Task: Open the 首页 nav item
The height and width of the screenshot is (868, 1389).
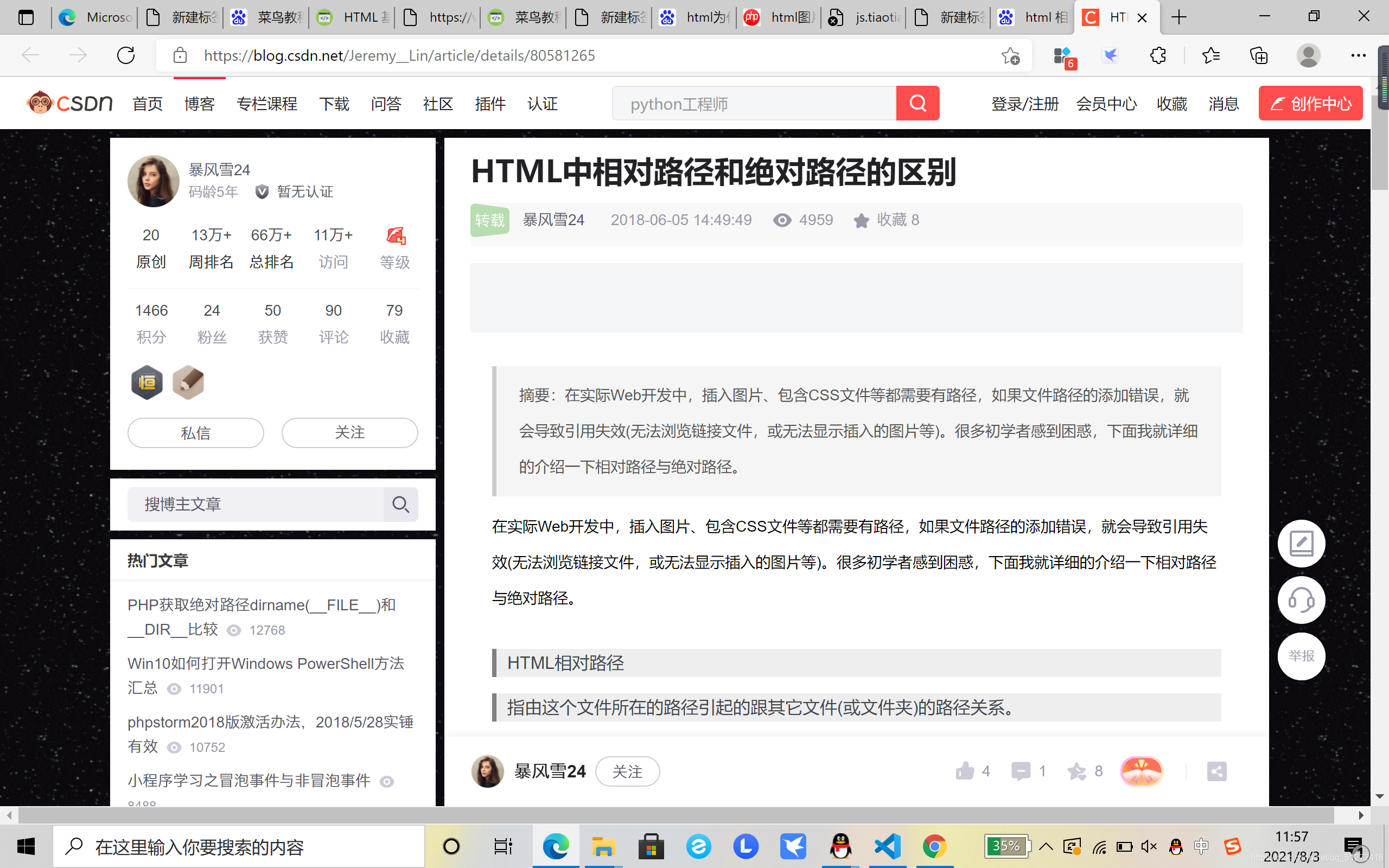Action: click(x=148, y=104)
